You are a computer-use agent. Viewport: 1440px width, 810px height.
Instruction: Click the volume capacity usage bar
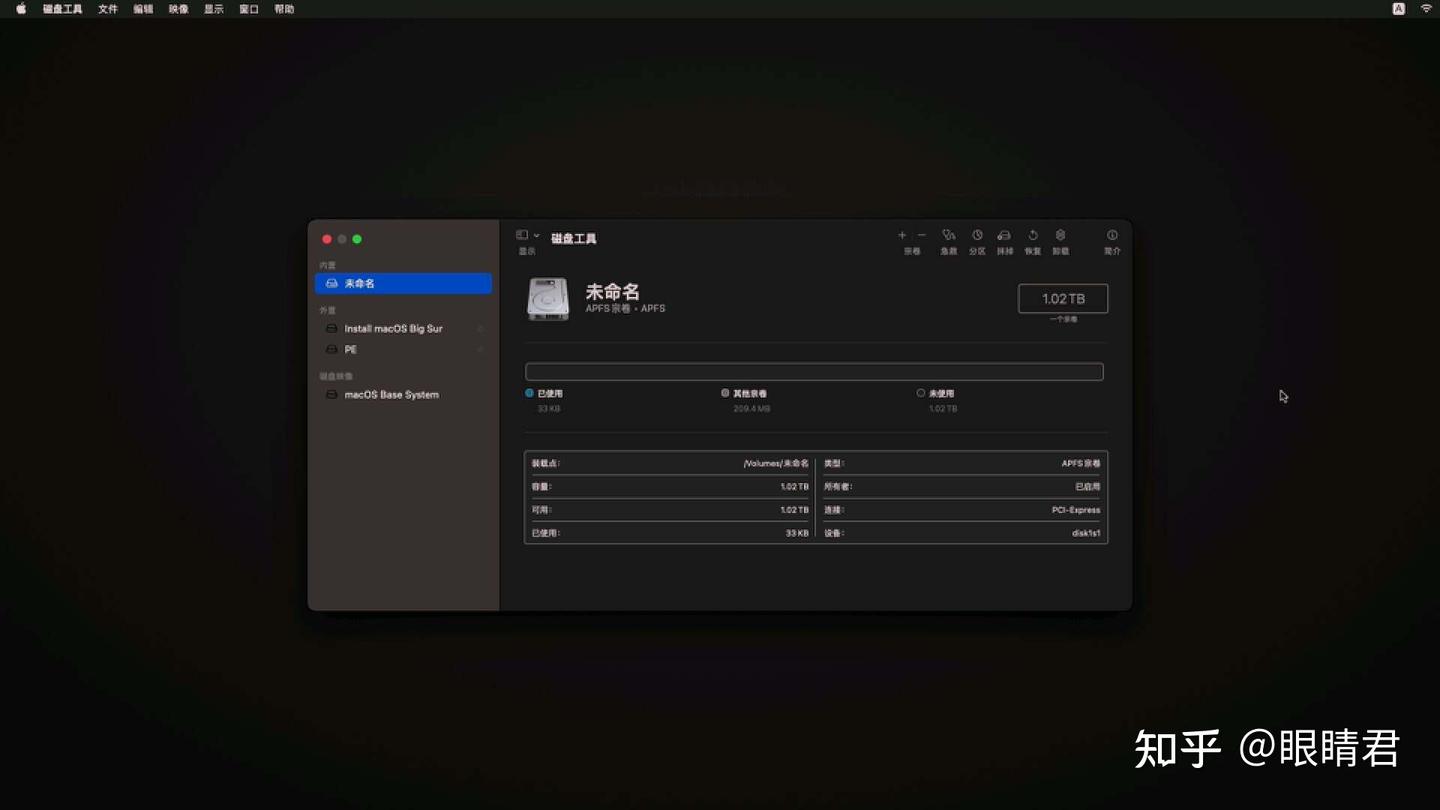[x=814, y=371]
